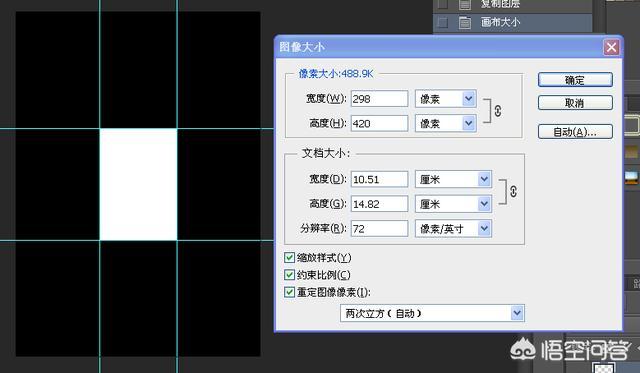Open document width unit dropdown (厘米)
640x373 pixels.
[x=453, y=179]
